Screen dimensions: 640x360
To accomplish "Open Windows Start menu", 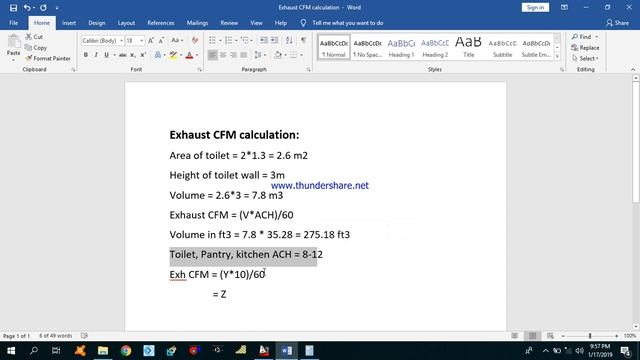I will pos(11,351).
